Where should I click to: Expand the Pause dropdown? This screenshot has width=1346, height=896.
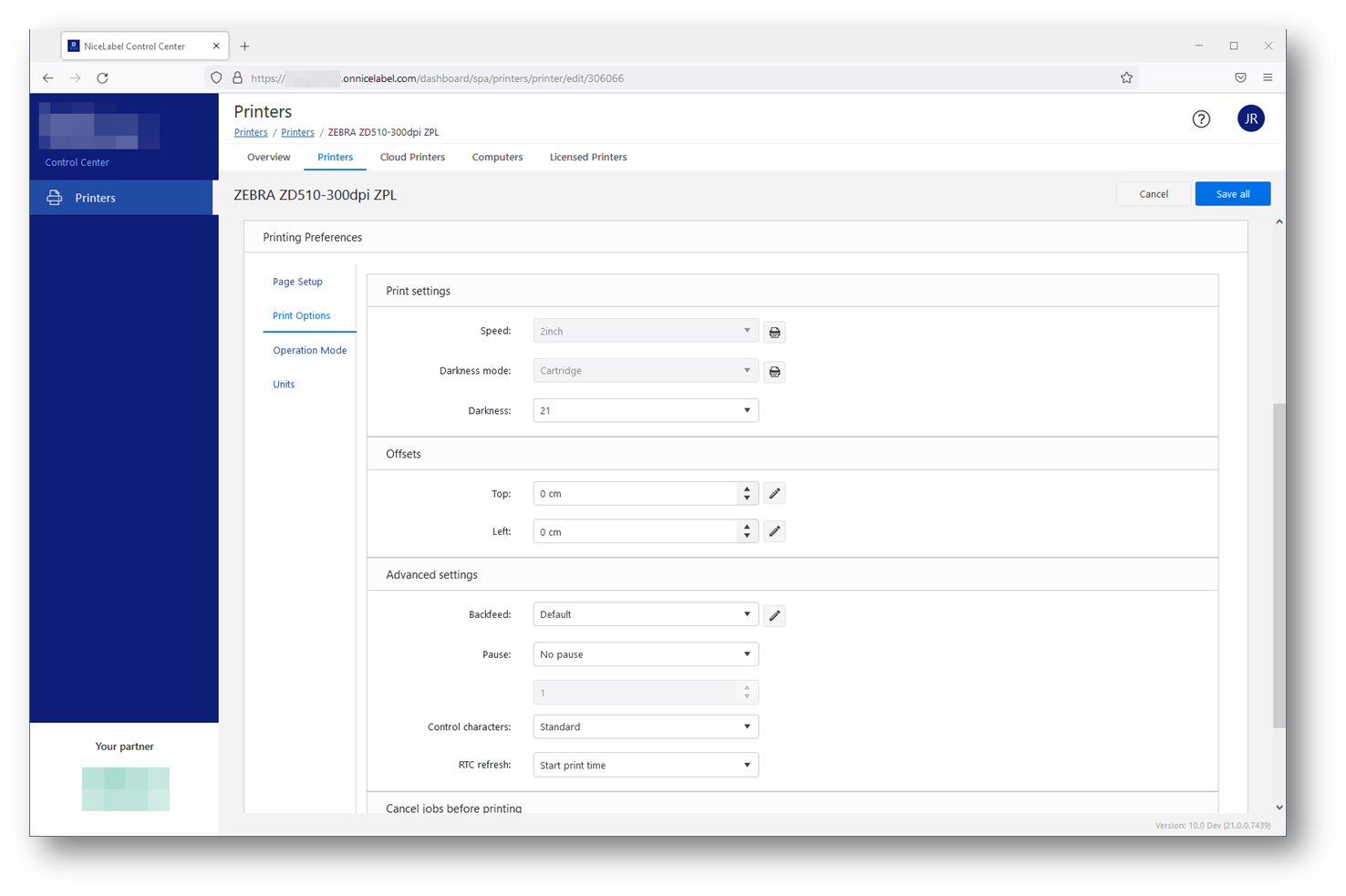(645, 654)
